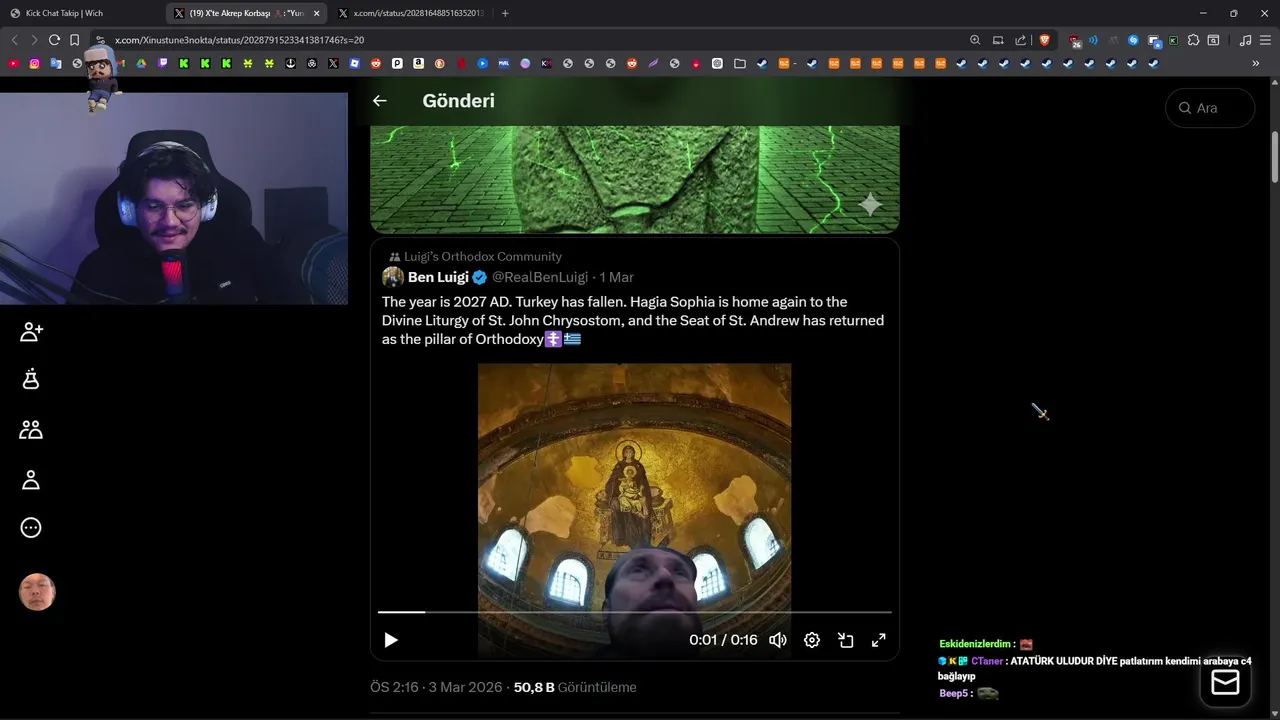The width and height of the screenshot is (1280, 720).
Task: Click the music note playlist icon
Action: click(1245, 40)
